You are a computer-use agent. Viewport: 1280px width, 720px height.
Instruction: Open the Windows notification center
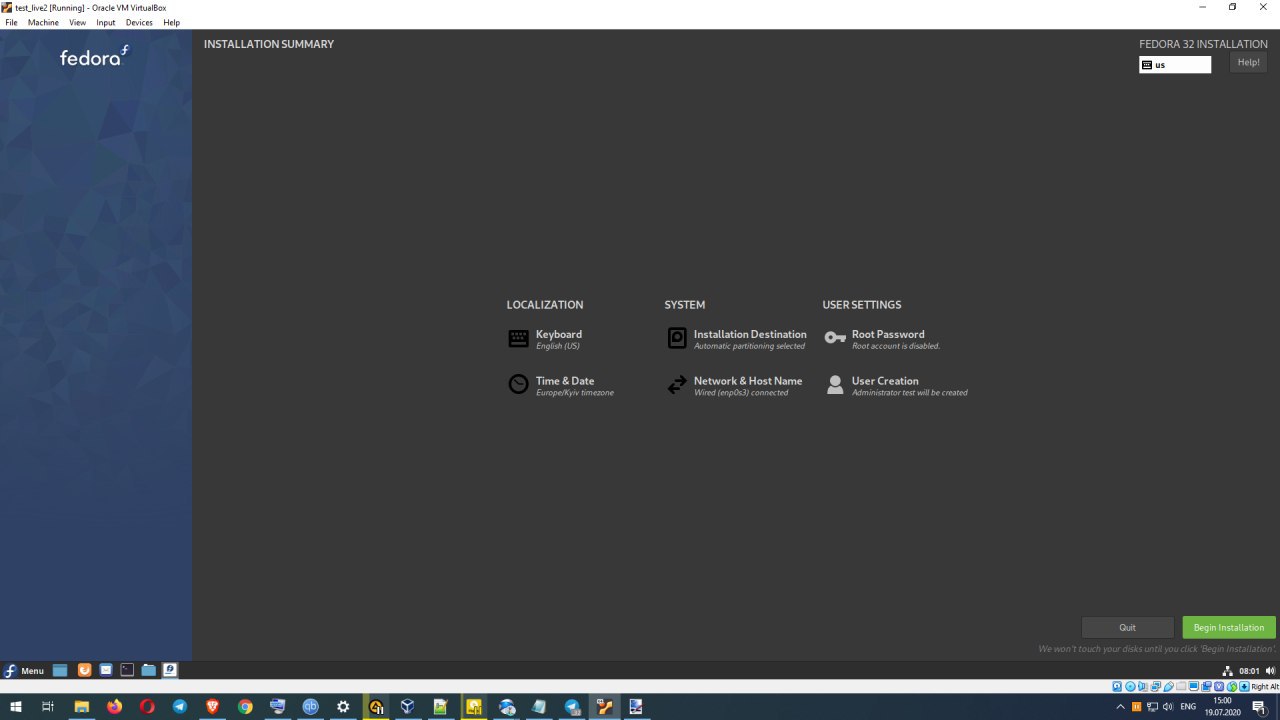tap(1260, 707)
